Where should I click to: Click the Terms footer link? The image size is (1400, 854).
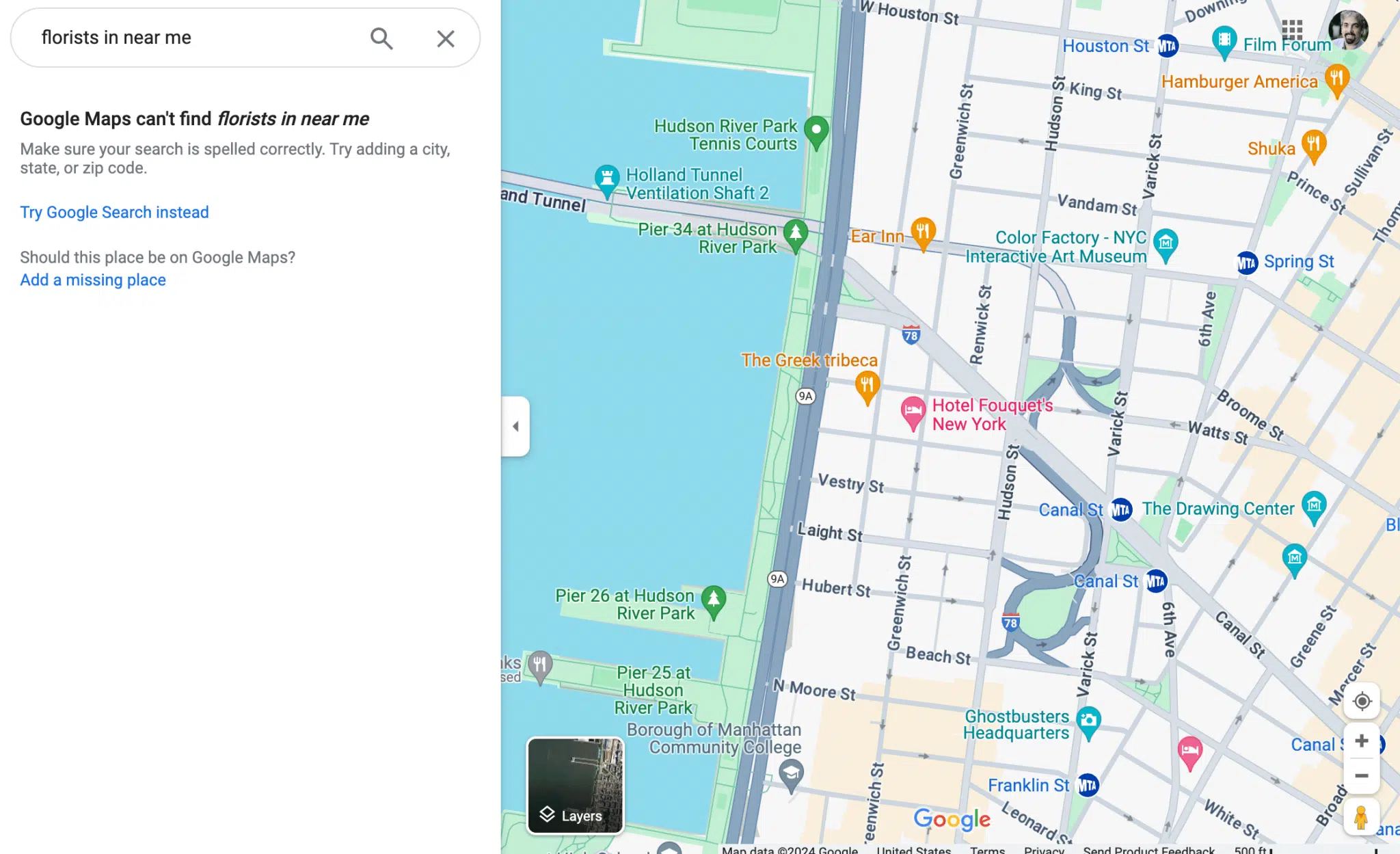987,850
